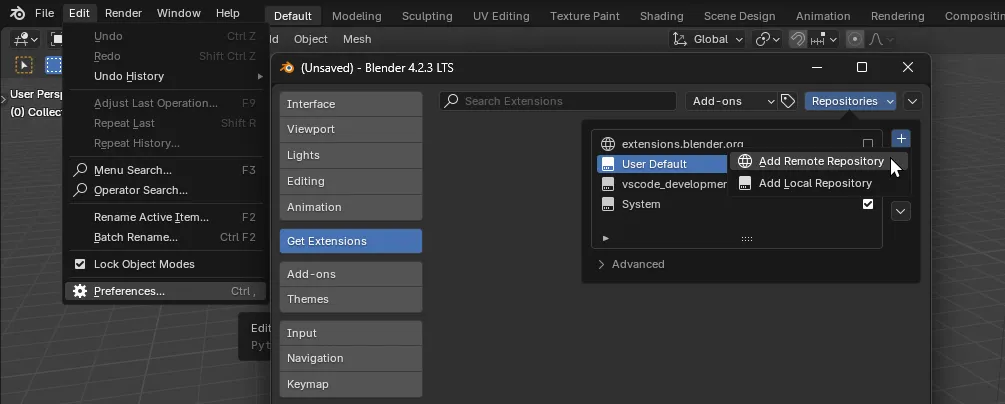
Task: Select the User Default repository row
Action: click(x=663, y=164)
